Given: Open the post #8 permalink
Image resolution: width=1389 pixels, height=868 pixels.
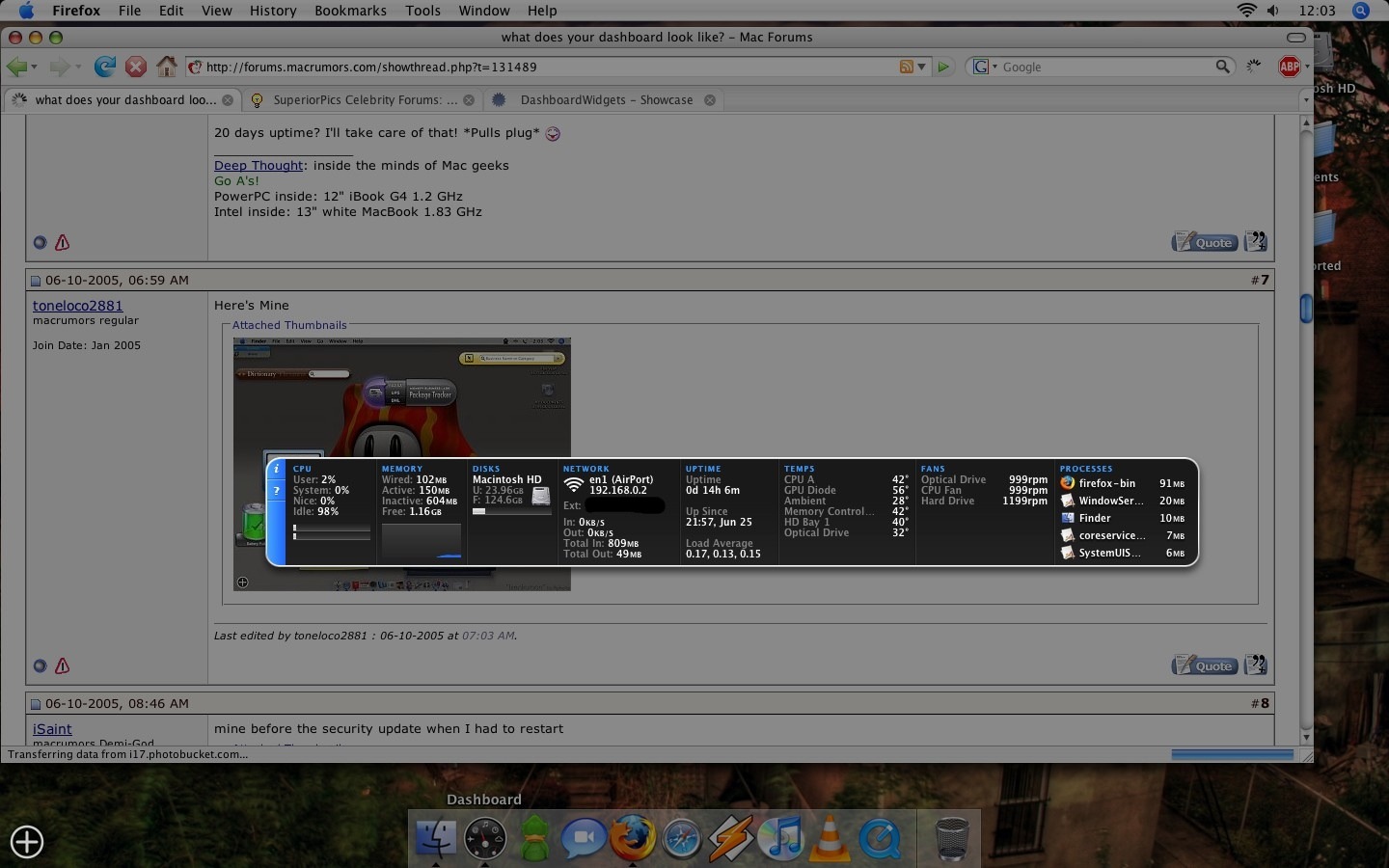Looking at the screenshot, I should tap(1264, 703).
